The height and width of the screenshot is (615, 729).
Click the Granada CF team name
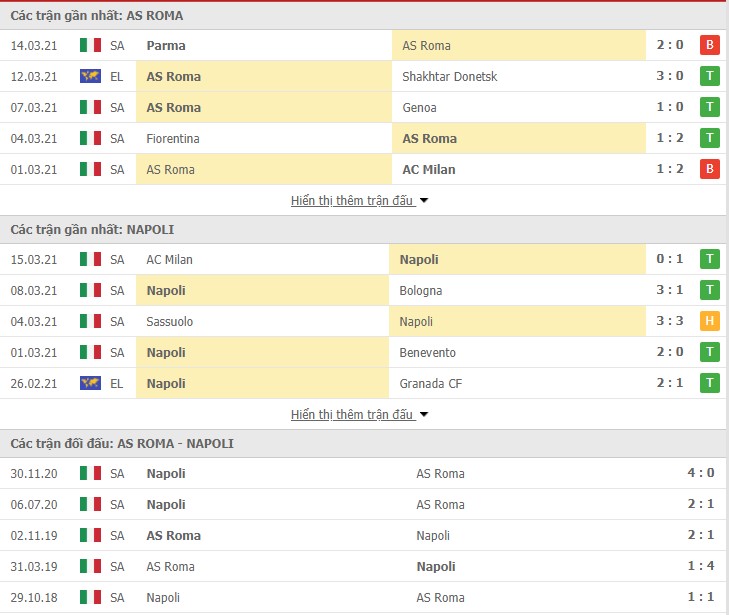click(431, 384)
